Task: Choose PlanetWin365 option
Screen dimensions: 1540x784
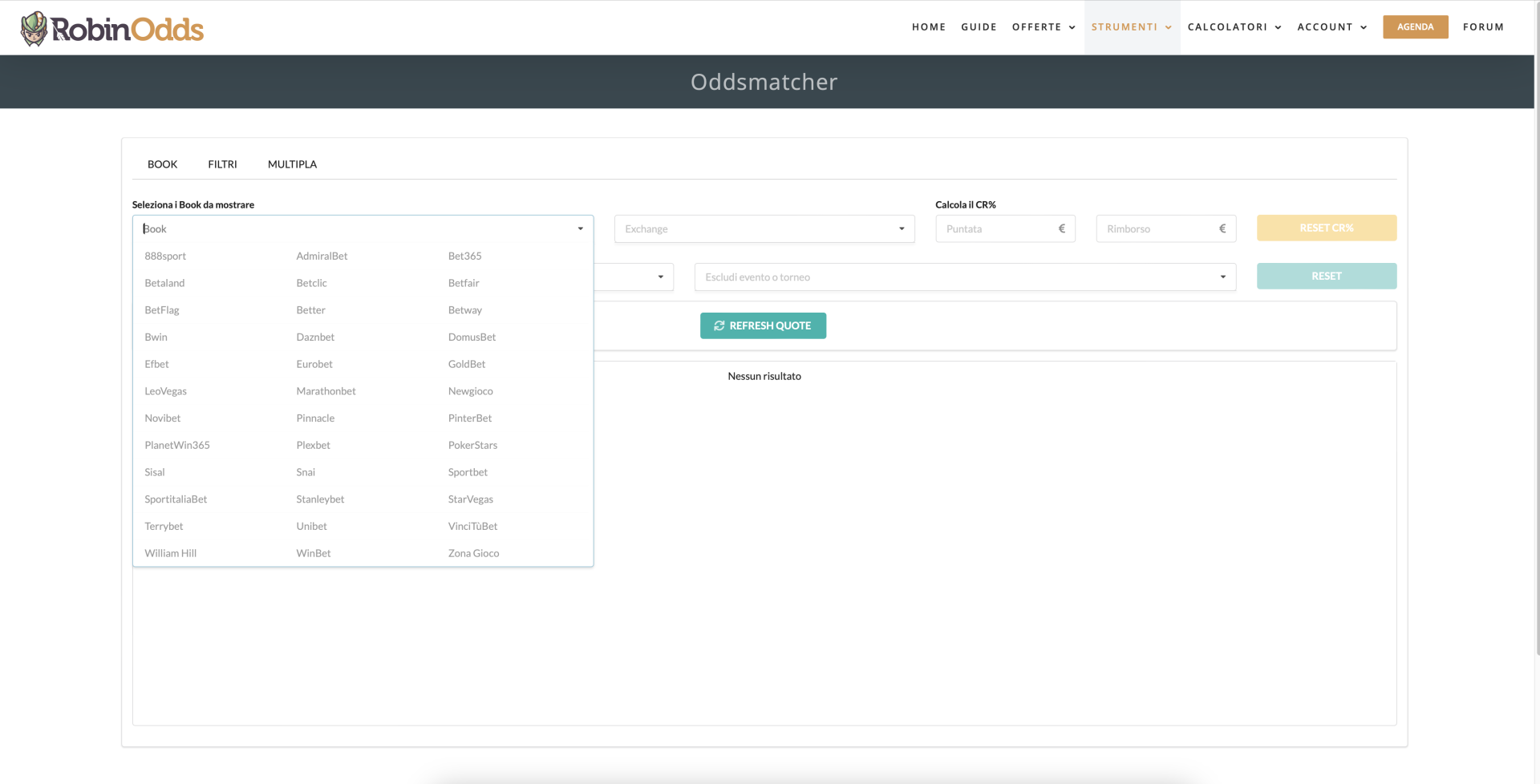Action: pyautogui.click(x=177, y=445)
